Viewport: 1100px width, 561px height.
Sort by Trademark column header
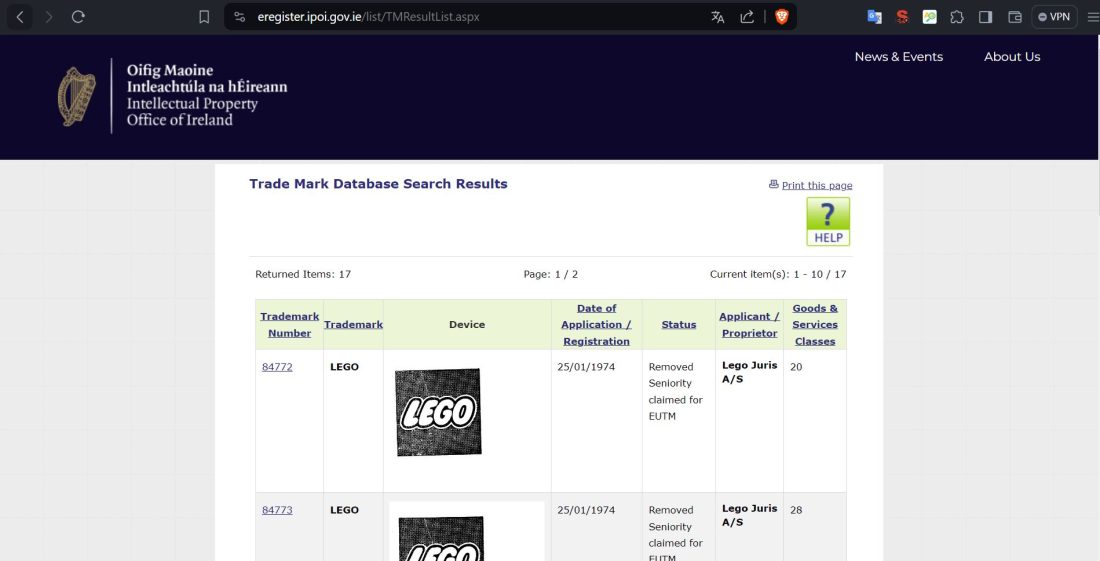354,325
